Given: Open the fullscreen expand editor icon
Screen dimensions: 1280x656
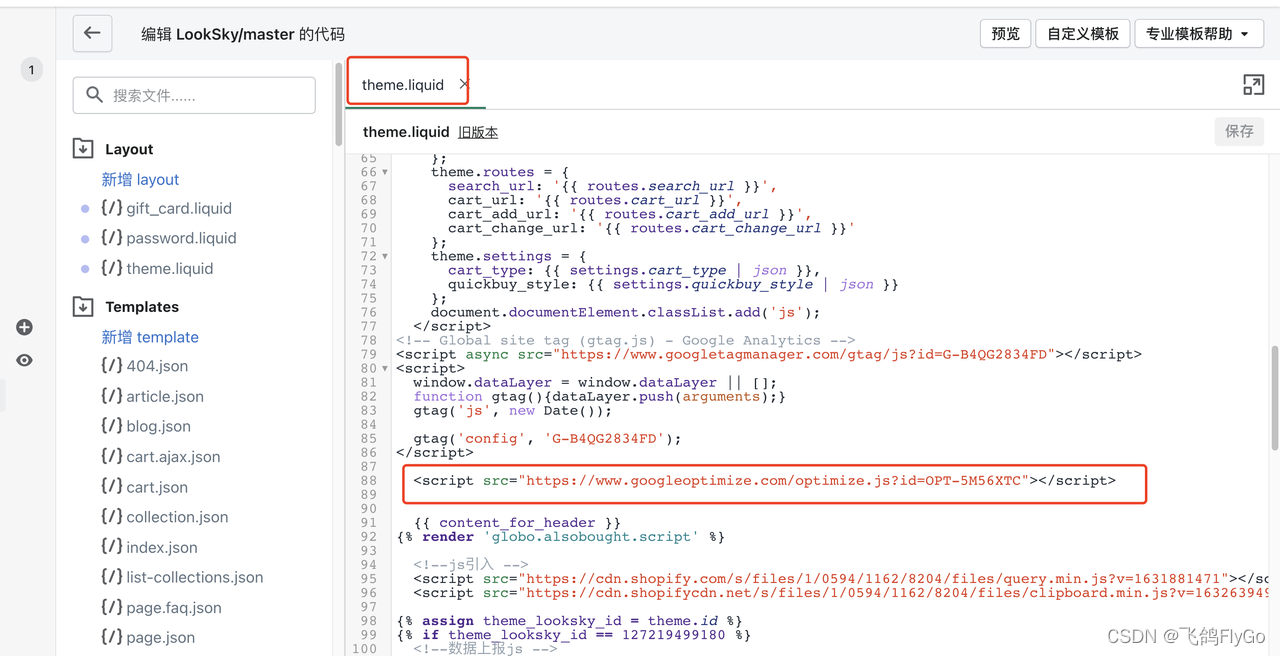Looking at the screenshot, I should [x=1253, y=85].
